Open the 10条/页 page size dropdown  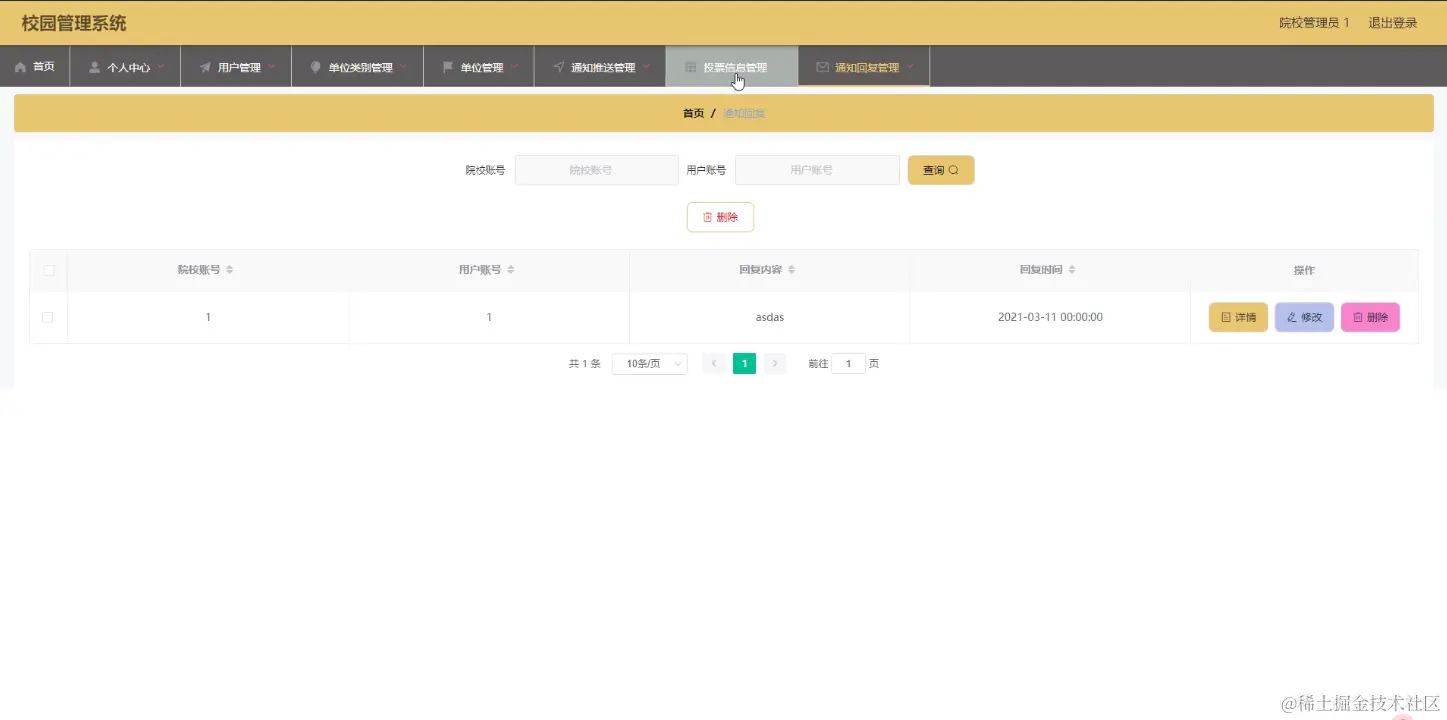[x=649, y=364]
